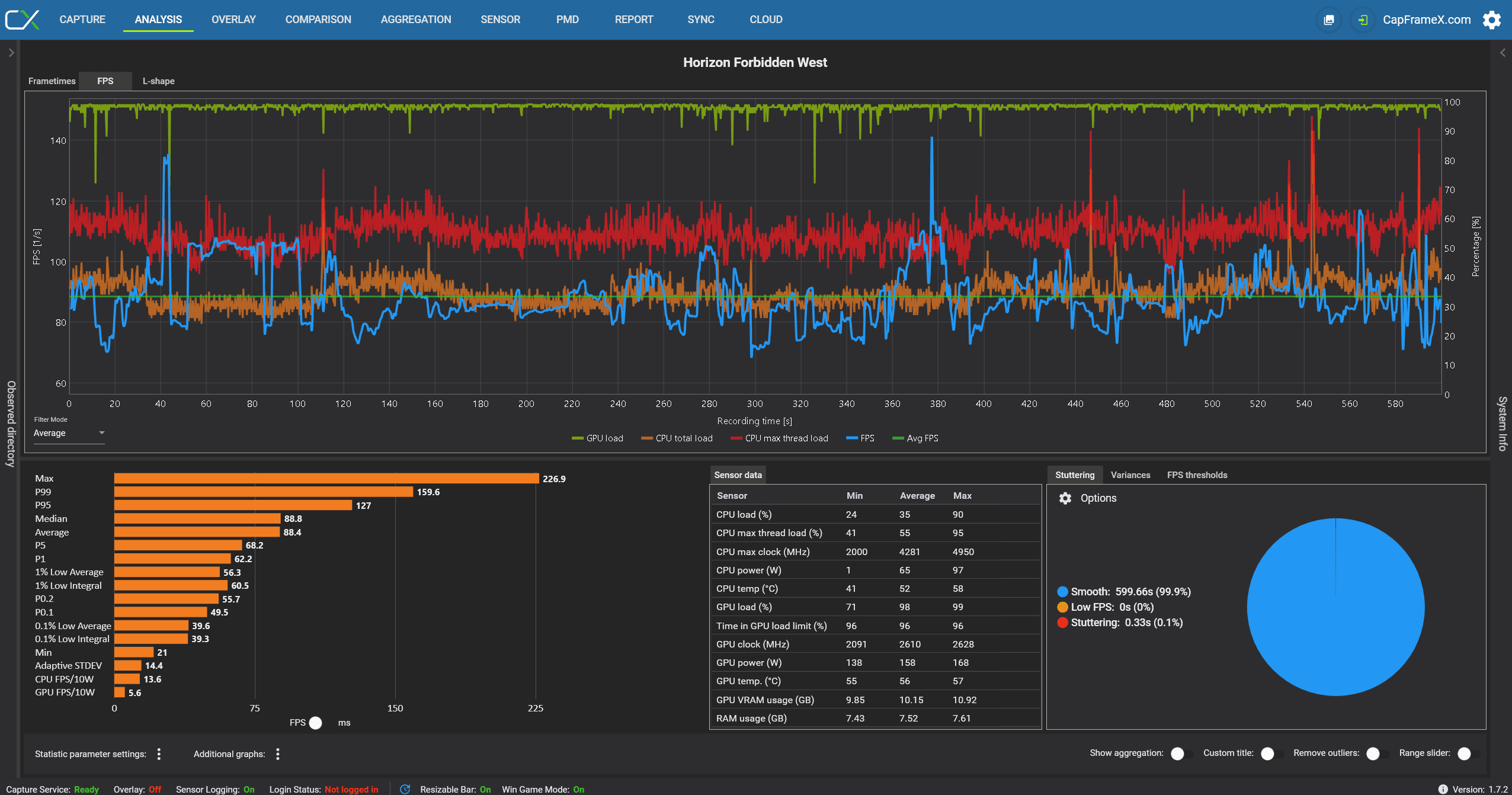Toggle CPU max thread load legend entry

tap(779, 438)
